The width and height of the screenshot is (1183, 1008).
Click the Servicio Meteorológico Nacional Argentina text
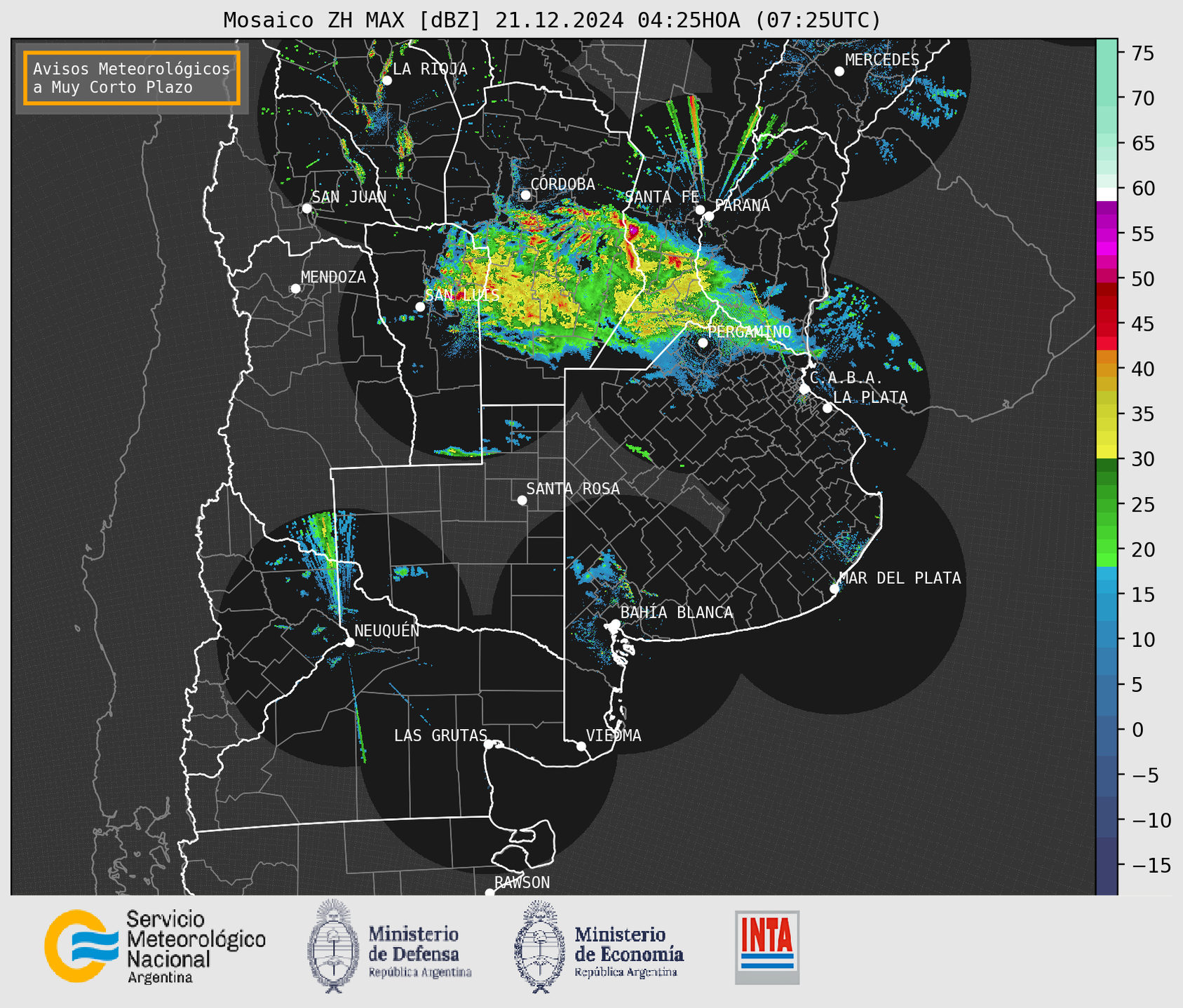[x=196, y=946]
